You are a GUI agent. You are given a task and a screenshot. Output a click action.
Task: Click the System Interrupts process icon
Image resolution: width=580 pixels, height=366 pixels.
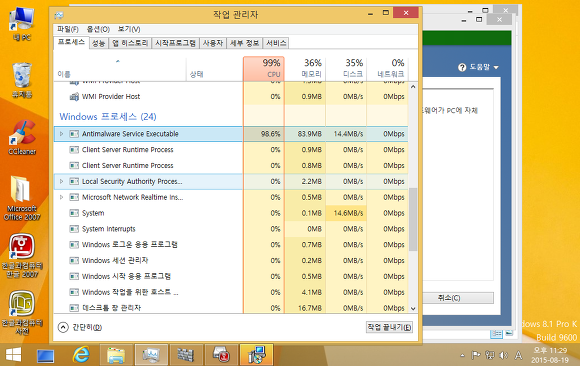74,229
